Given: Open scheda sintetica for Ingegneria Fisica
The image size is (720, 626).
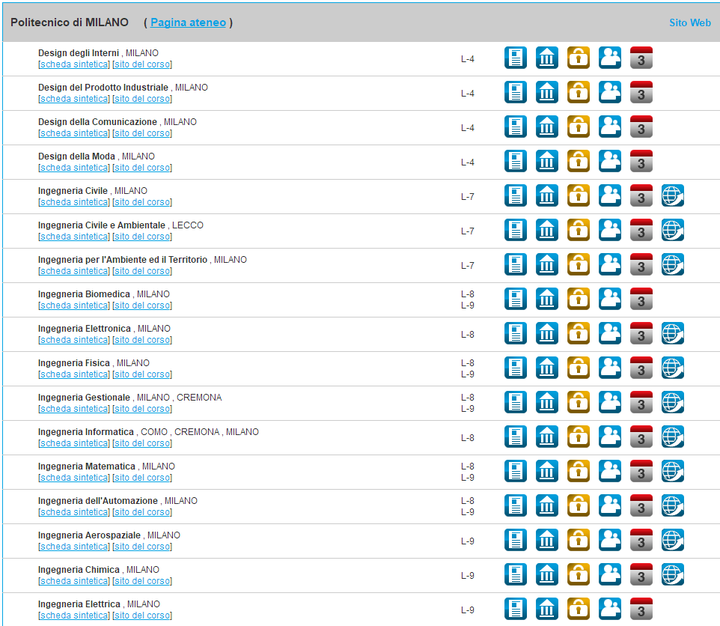Looking at the screenshot, I should pyautogui.click(x=74, y=374).
